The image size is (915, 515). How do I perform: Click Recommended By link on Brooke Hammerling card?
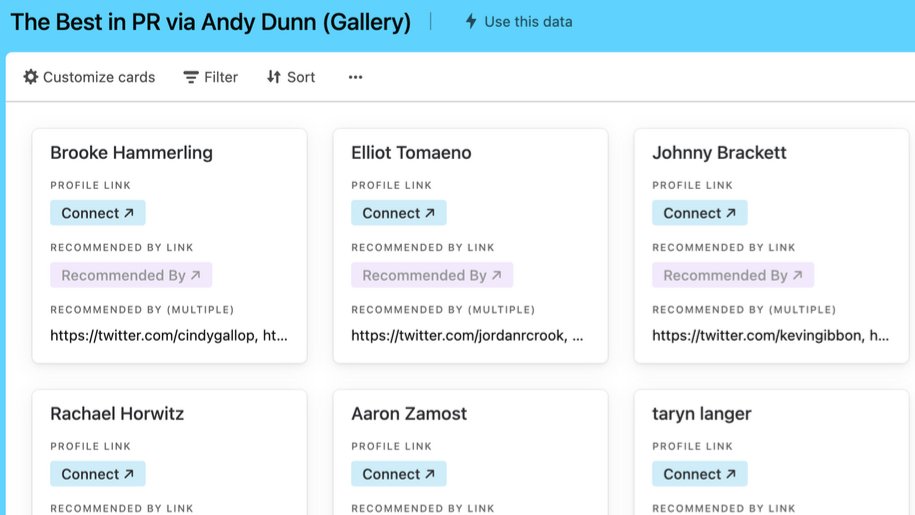pyautogui.click(x=131, y=275)
